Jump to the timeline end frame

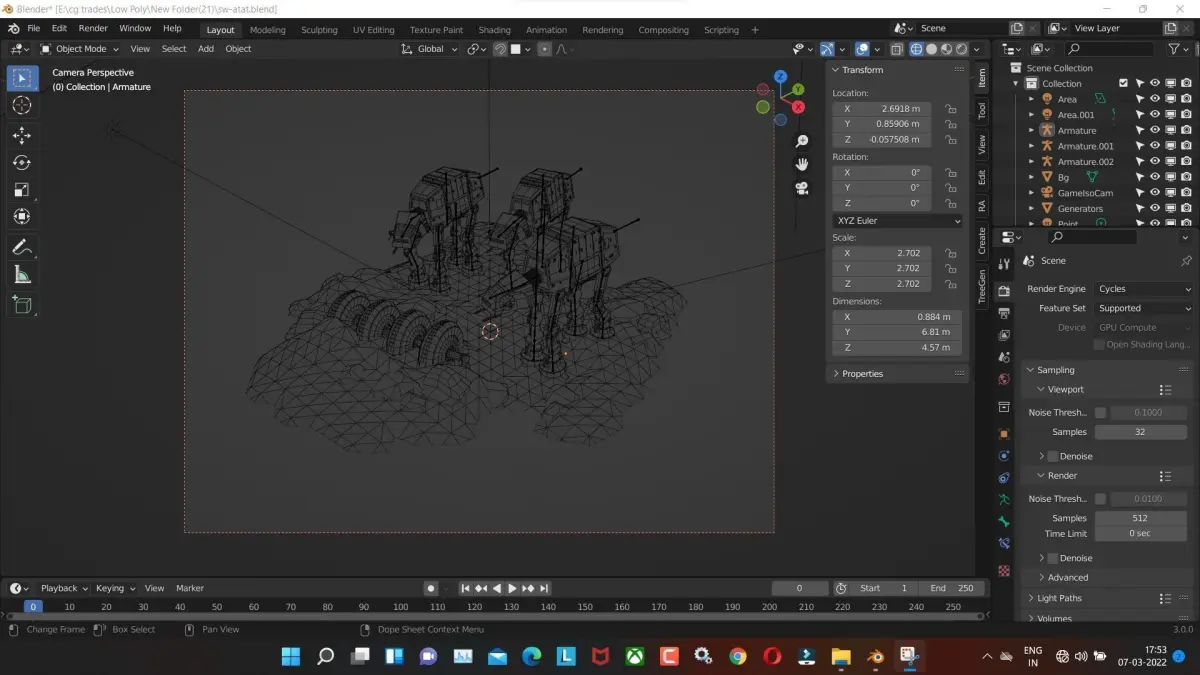(543, 588)
